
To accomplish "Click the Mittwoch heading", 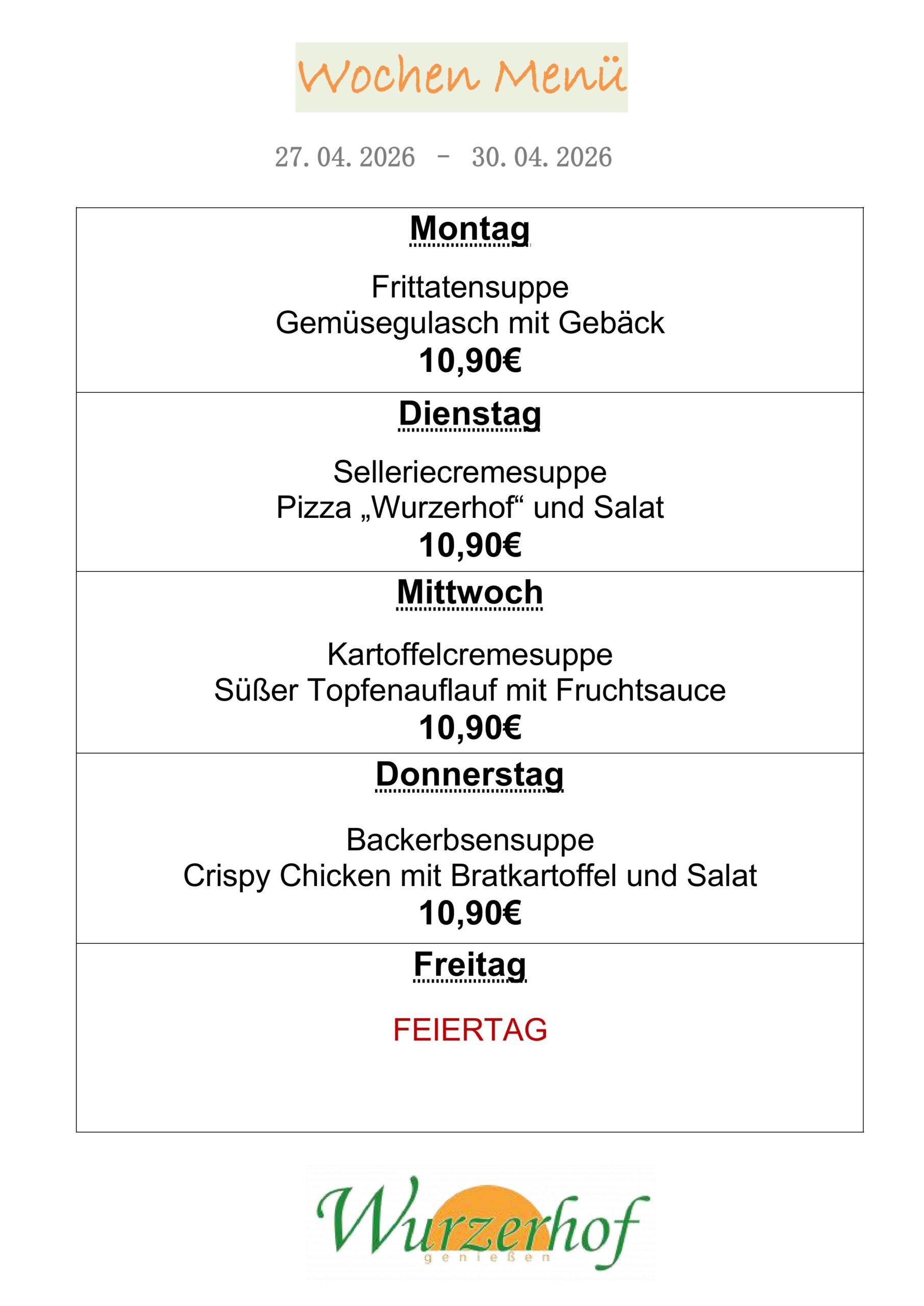I will pyautogui.click(x=470, y=592).
